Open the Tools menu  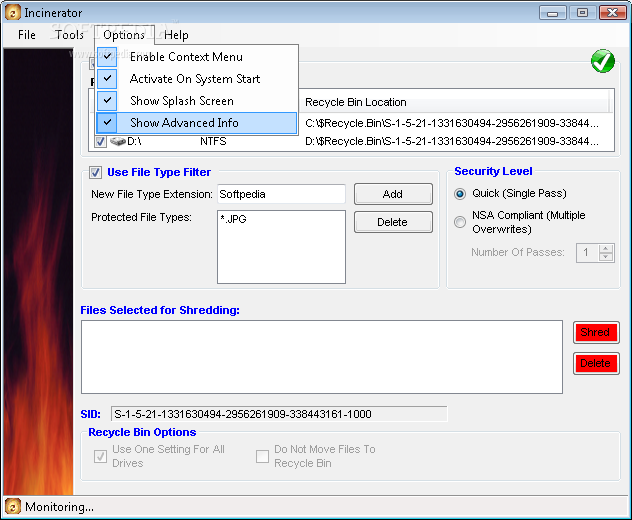coord(69,35)
